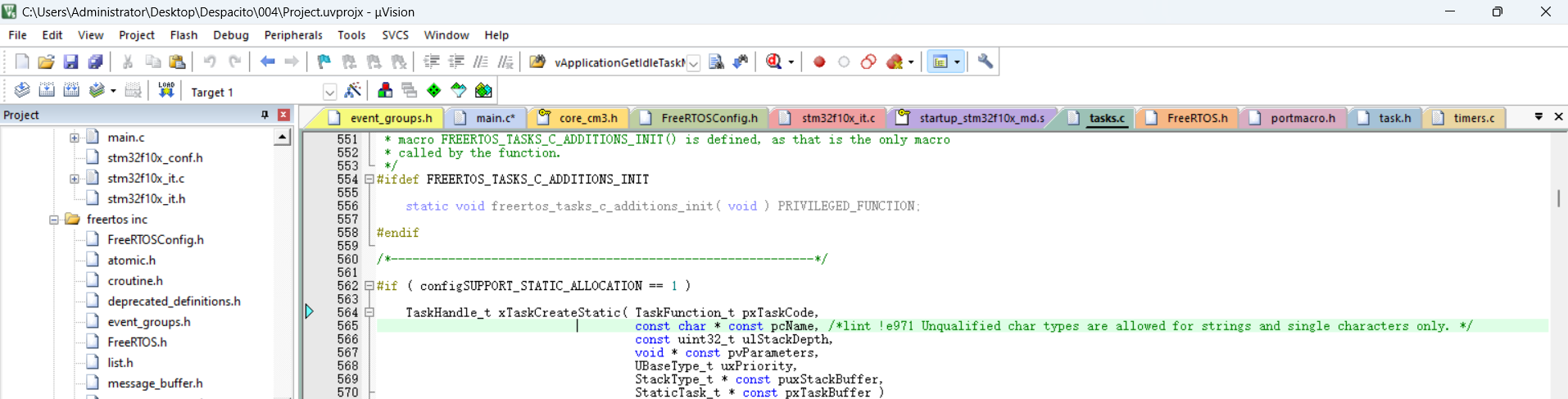Click the Indent selected lines icon

(x=432, y=61)
